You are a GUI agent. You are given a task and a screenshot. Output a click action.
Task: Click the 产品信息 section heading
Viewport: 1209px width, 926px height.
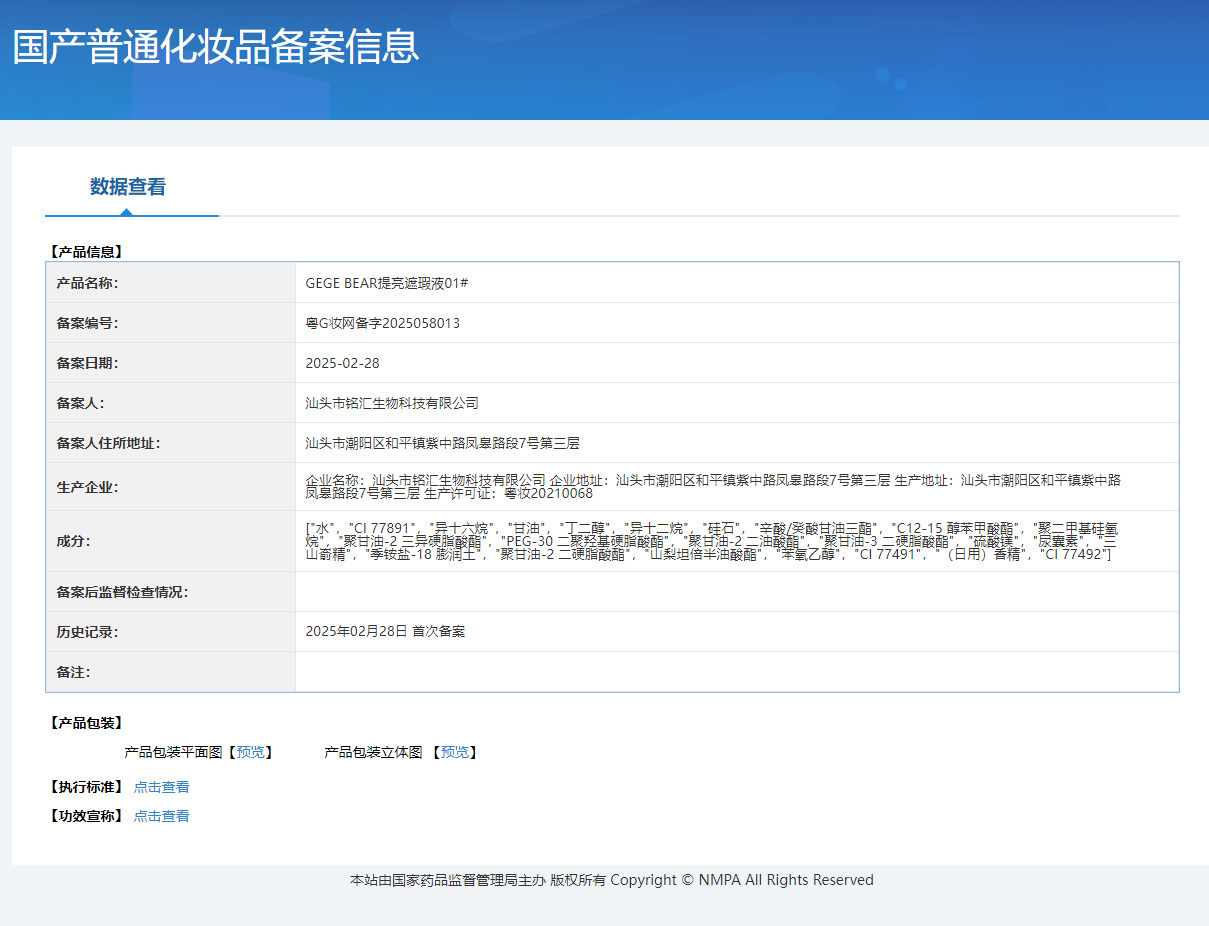point(85,252)
